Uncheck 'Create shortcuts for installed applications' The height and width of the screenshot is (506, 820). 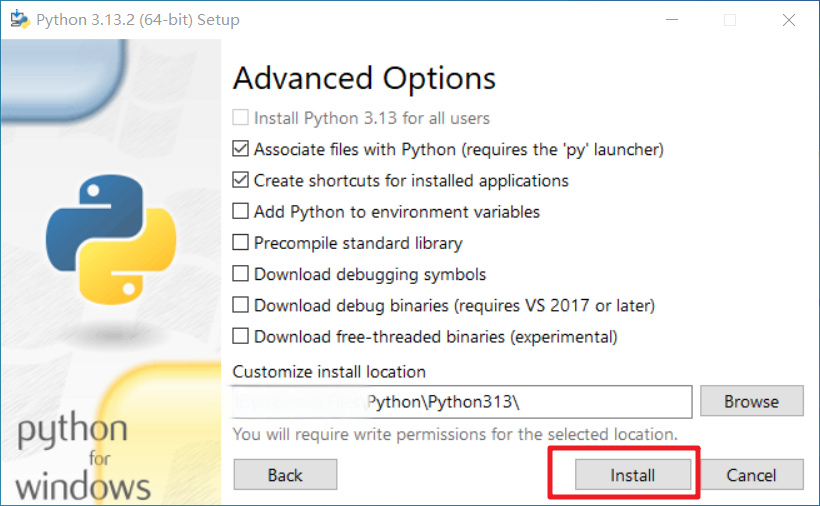[x=241, y=180]
